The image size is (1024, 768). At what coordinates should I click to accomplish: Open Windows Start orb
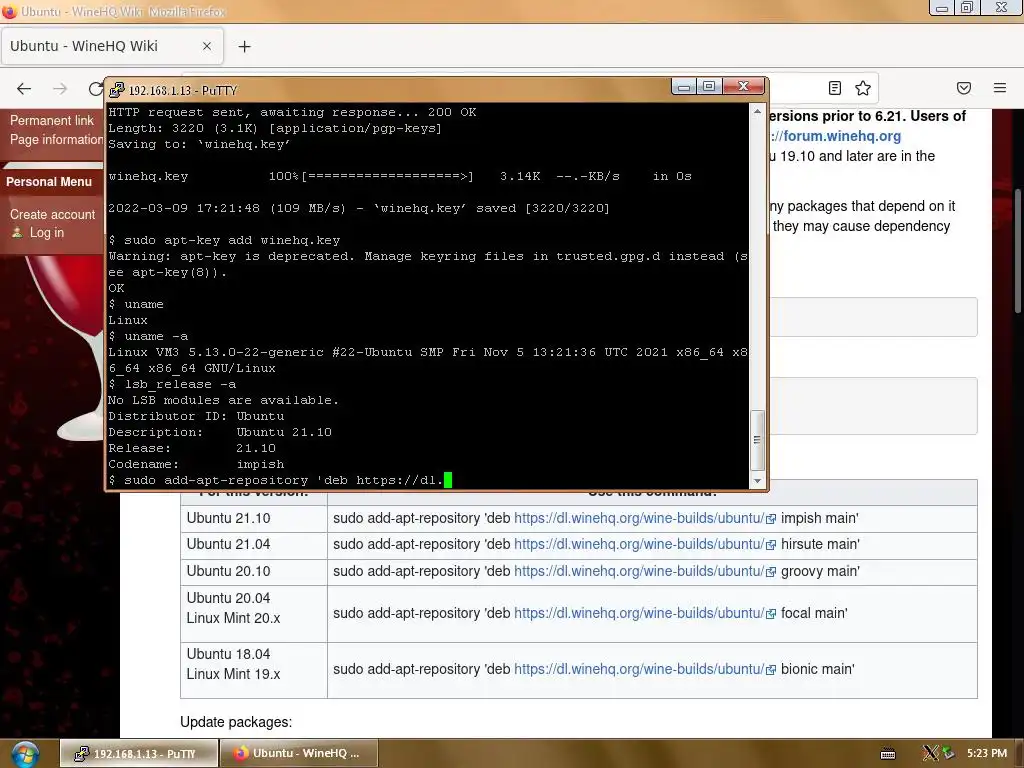(x=25, y=754)
